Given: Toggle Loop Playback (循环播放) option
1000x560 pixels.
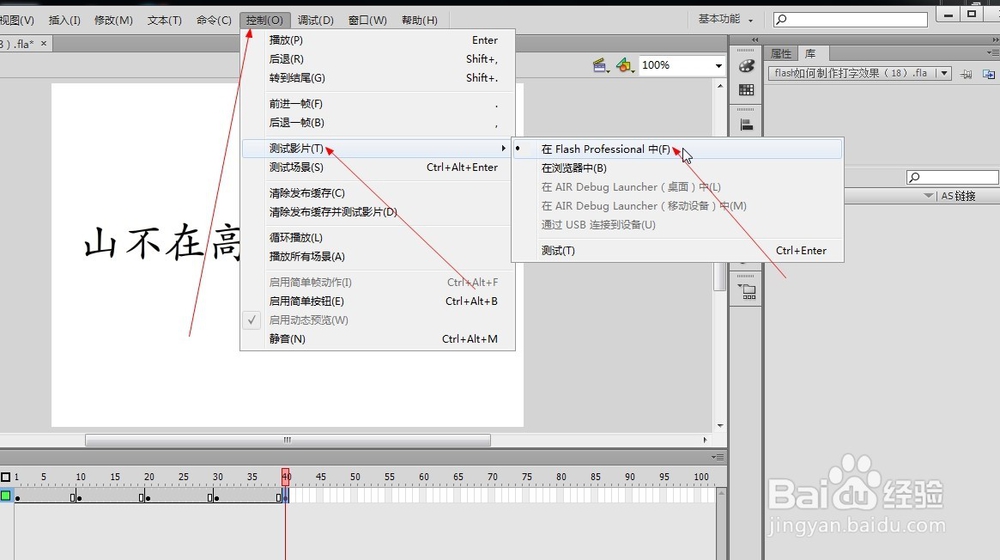Looking at the screenshot, I should click(x=378, y=237).
